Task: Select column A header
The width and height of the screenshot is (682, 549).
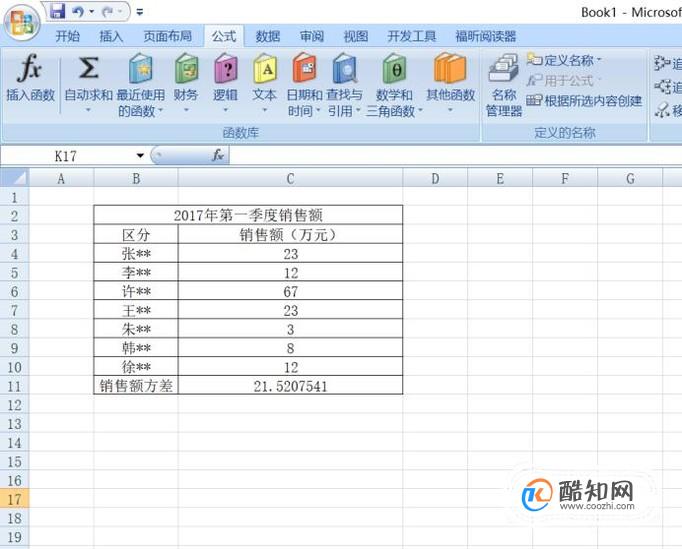Action: point(61,178)
